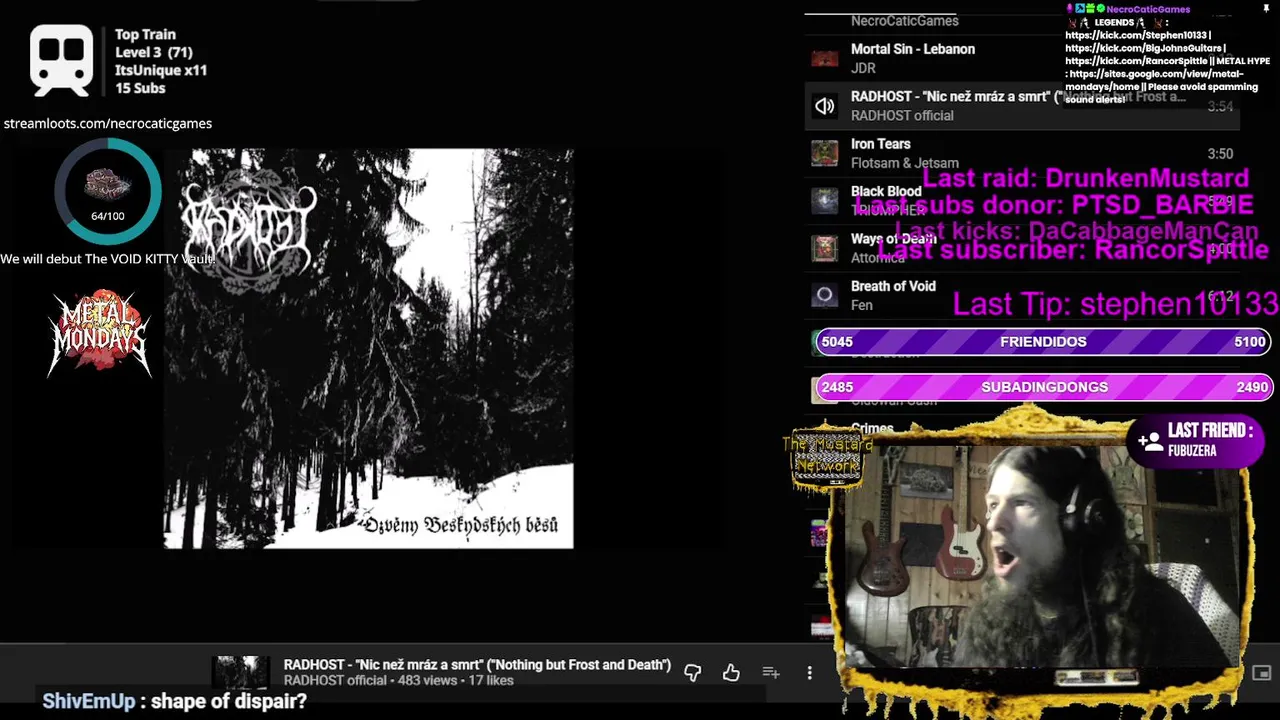Open Mortal Sin - Lebanon thumbnail in queue
Image resolution: width=1280 pixels, height=720 pixels.
coord(824,58)
